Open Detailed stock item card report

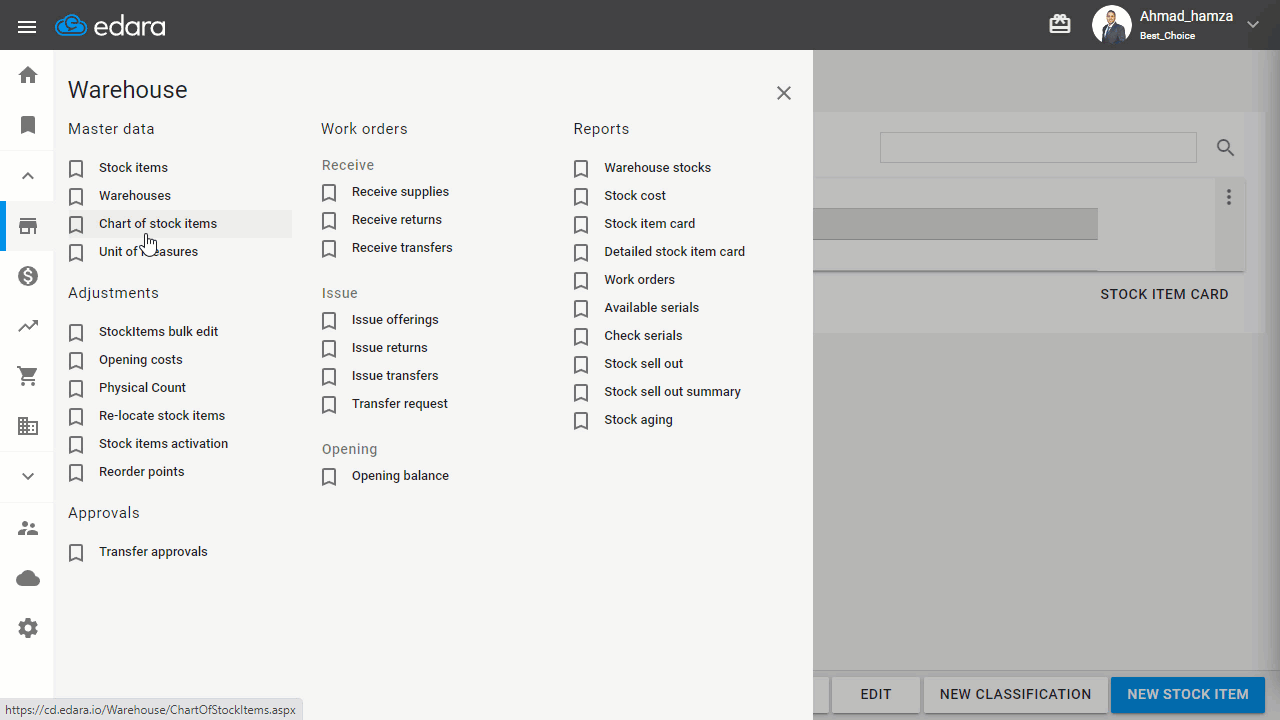point(674,252)
